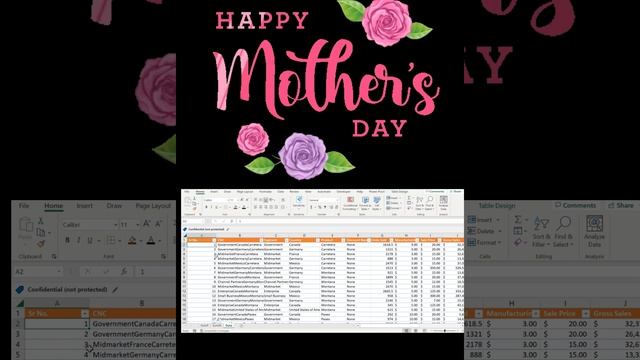The width and height of the screenshot is (640, 360).
Task: Toggle Italic in background Excel ribbon
Action: click(78, 240)
